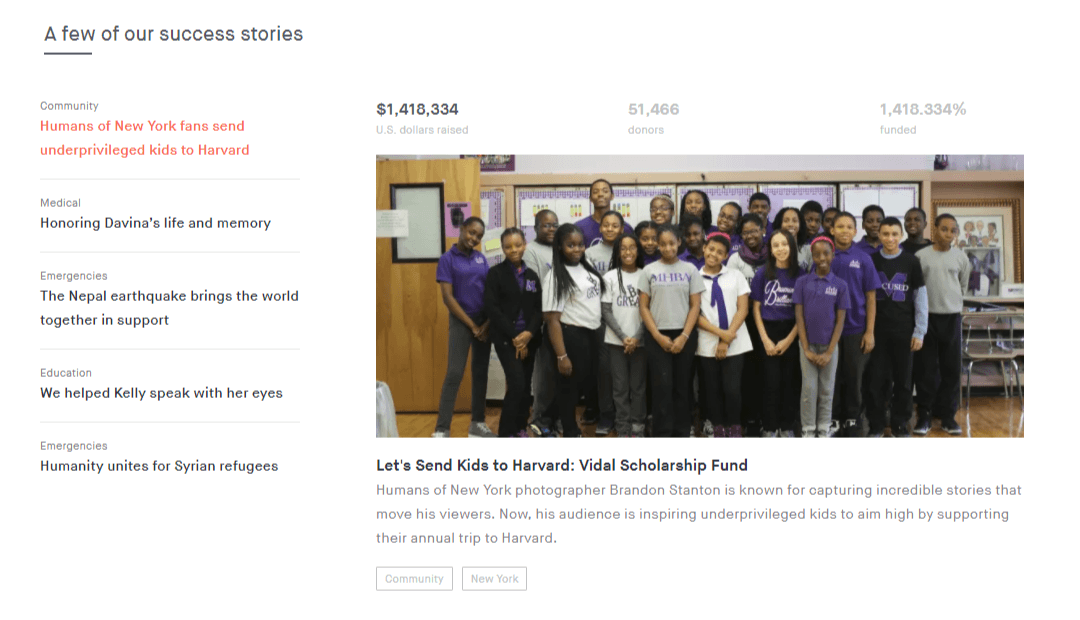Screen dimensions: 1080x620
Task: Click the Community tag button below description
Action: coord(415,579)
